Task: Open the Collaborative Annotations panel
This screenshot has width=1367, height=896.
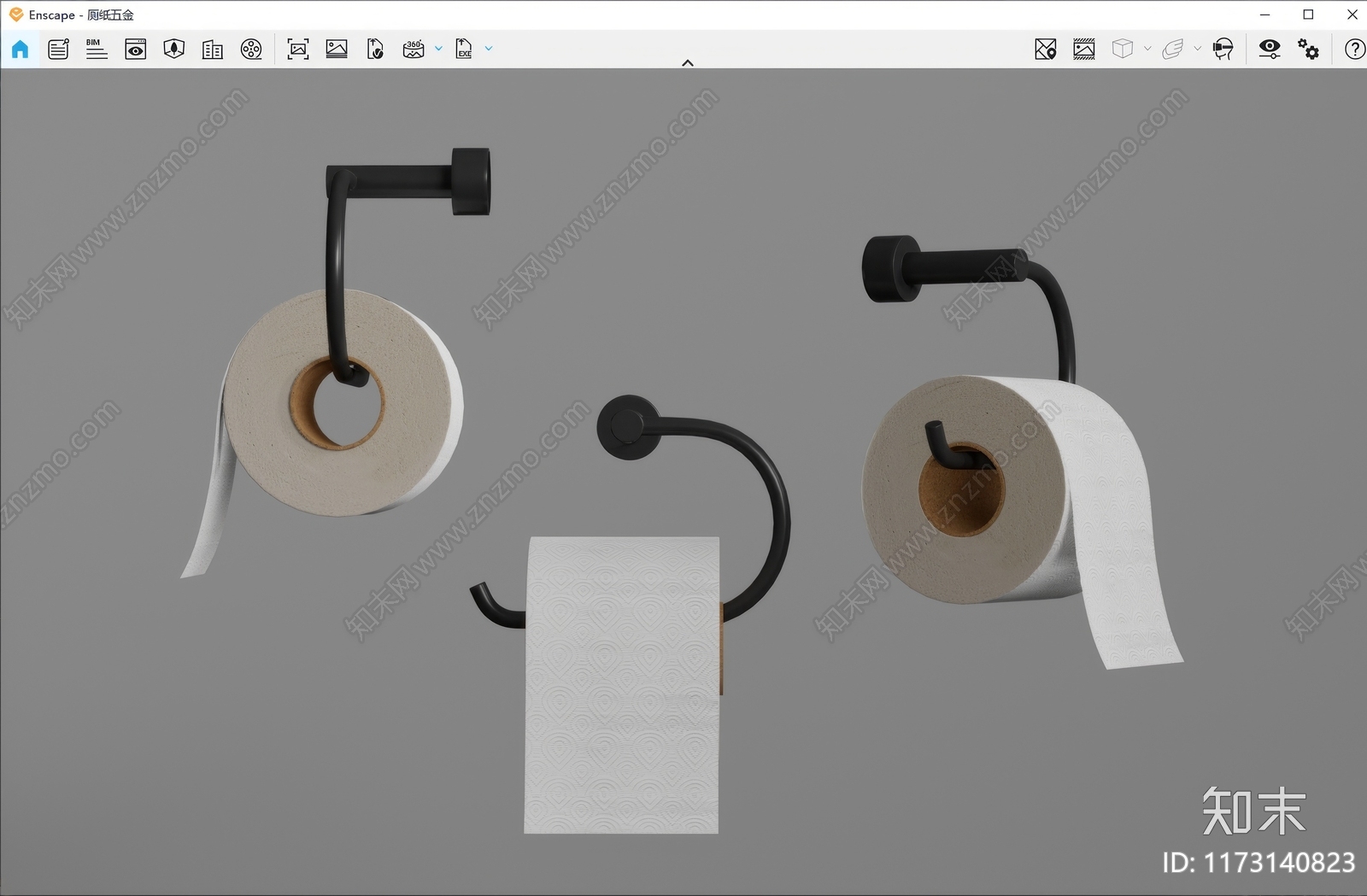Action: pos(58,49)
